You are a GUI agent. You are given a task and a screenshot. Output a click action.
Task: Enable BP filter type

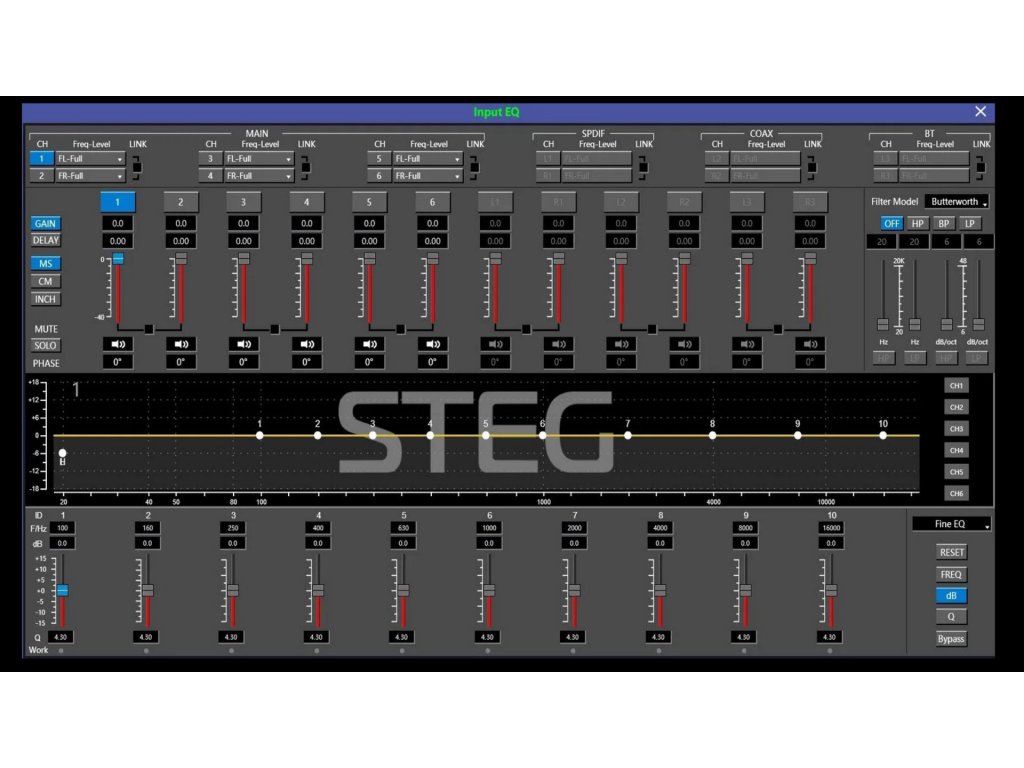coord(943,223)
